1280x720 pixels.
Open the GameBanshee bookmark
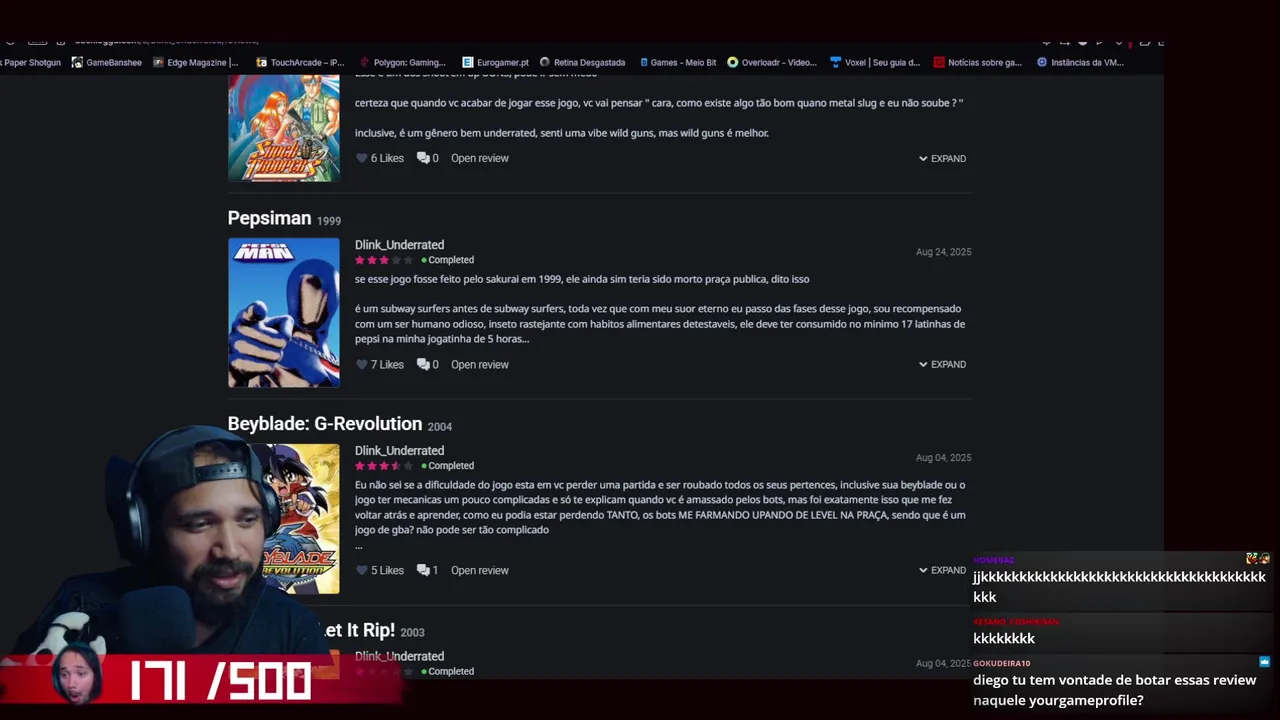click(106, 62)
